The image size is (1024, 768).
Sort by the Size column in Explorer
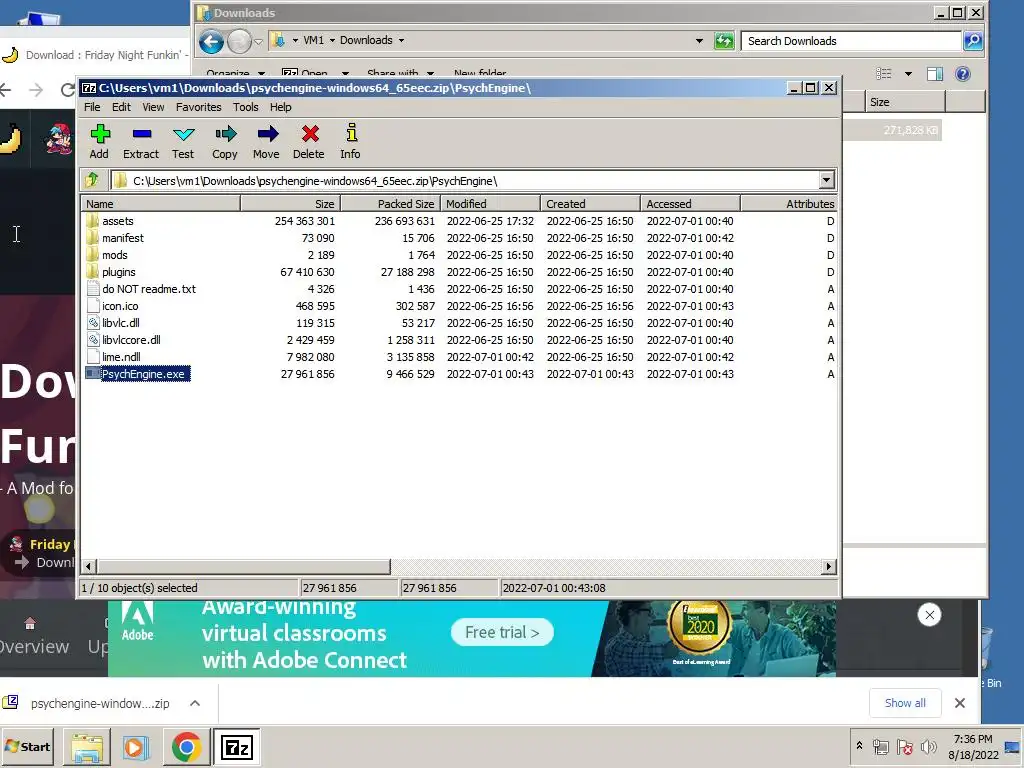point(906,102)
